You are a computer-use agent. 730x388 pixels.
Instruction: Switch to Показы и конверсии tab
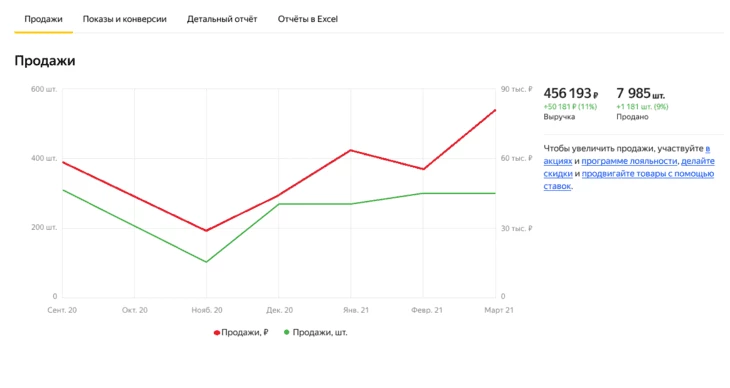pos(124,19)
